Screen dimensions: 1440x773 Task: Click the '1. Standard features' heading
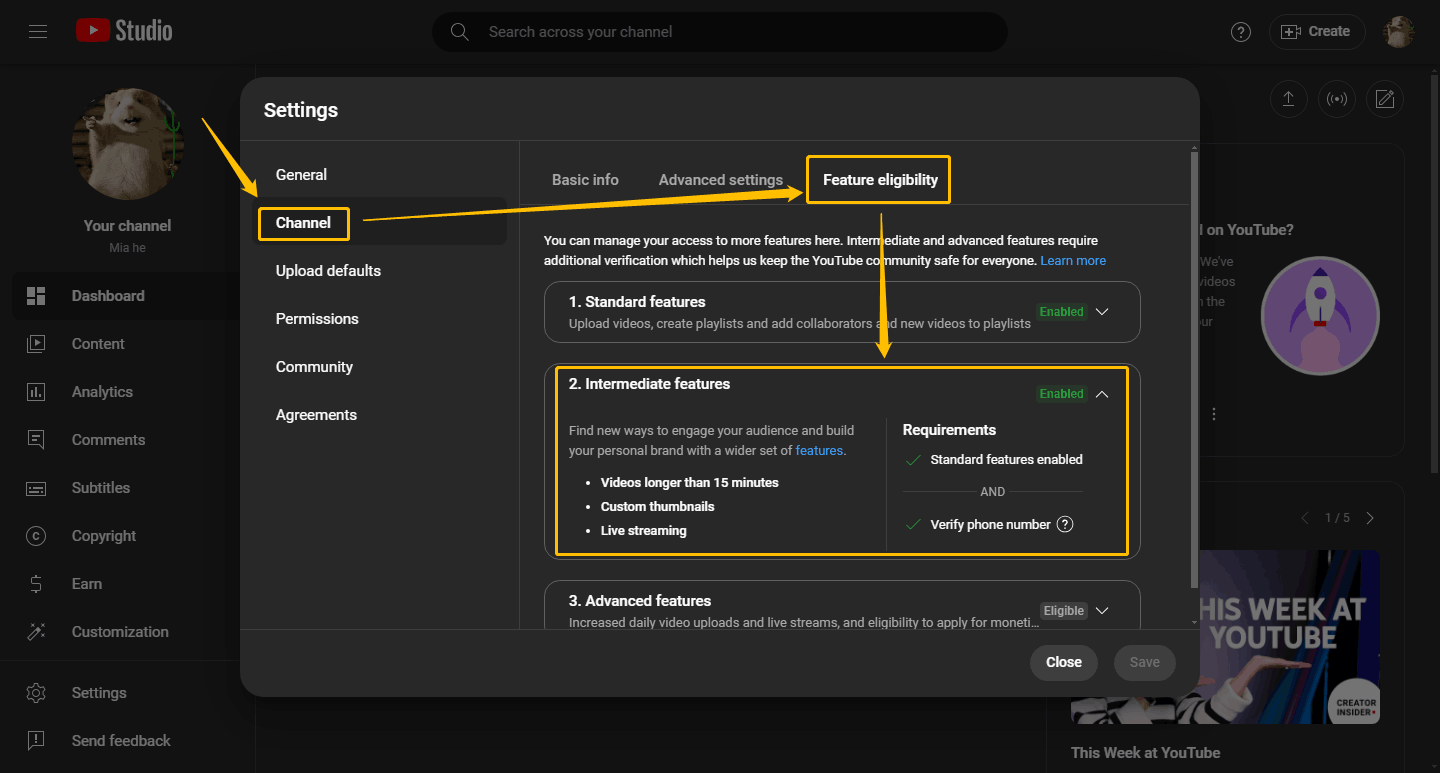coord(637,302)
